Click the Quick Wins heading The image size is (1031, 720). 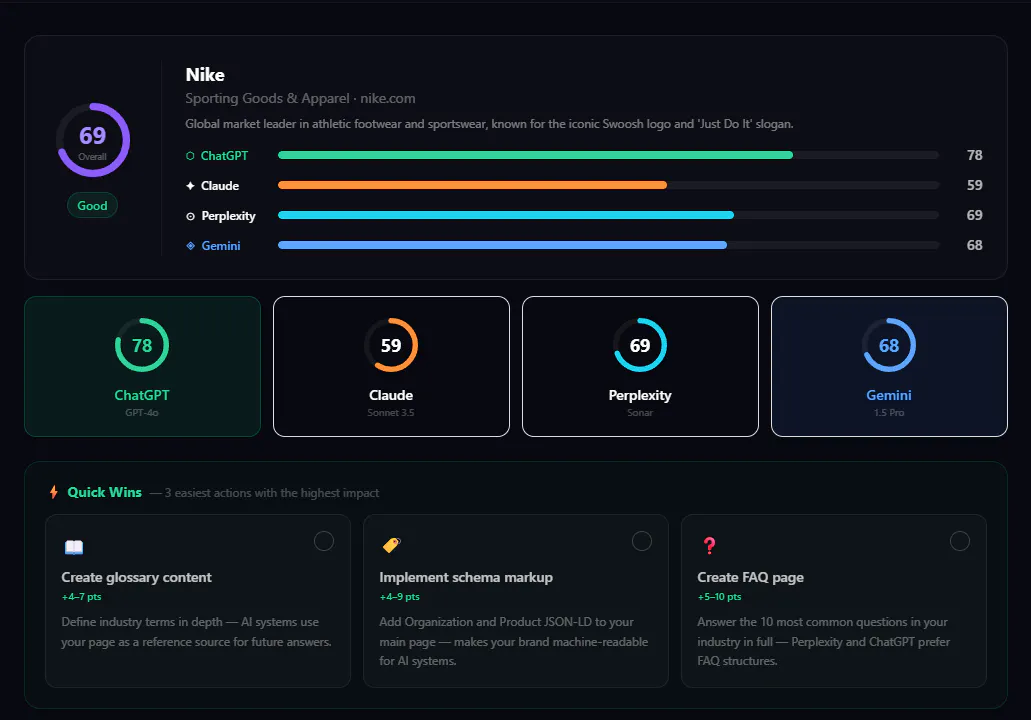coord(105,492)
